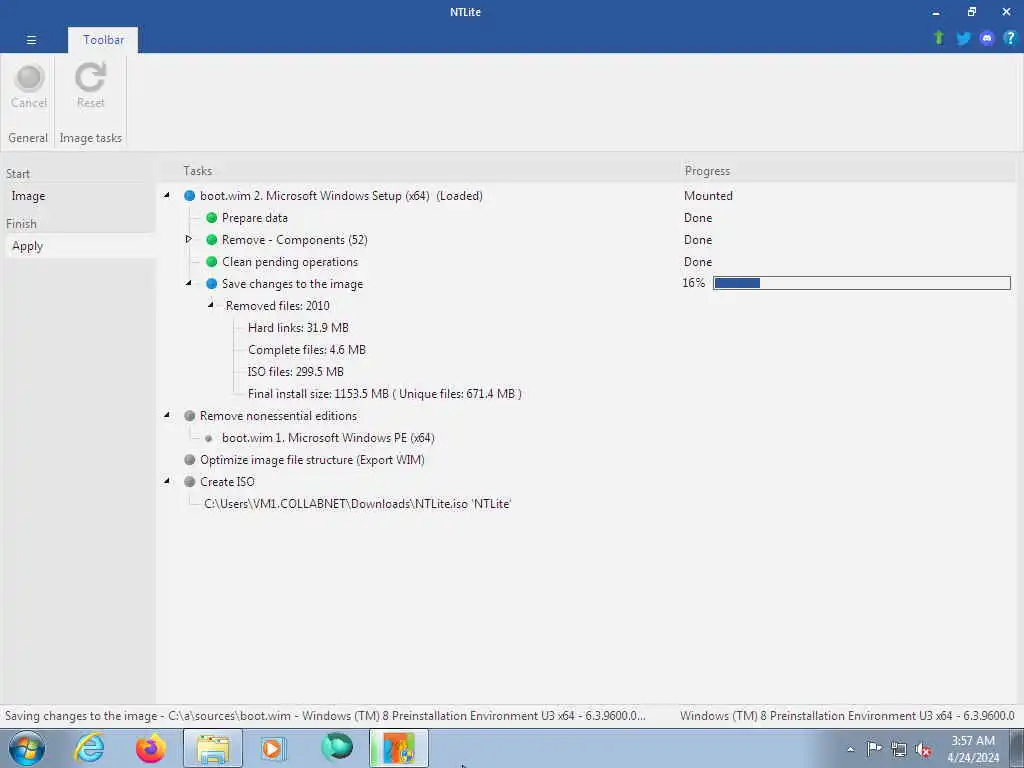The width and height of the screenshot is (1024, 768).
Task: Click the green dot beside Remove - Components
Action: click(x=212, y=240)
